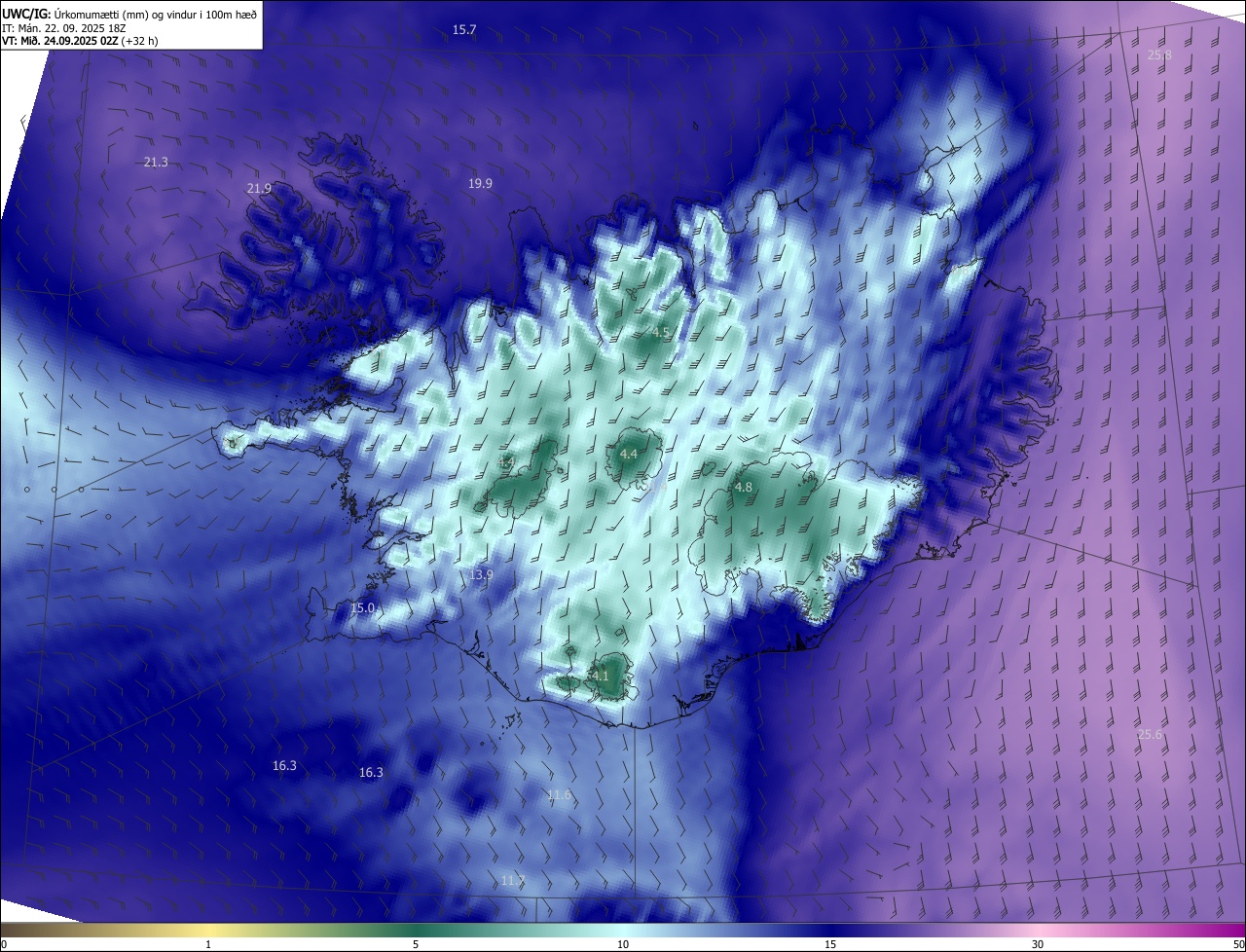Viewport: 1246px width, 952px height.
Task: Click the 13.9 value label
Action: (x=481, y=575)
